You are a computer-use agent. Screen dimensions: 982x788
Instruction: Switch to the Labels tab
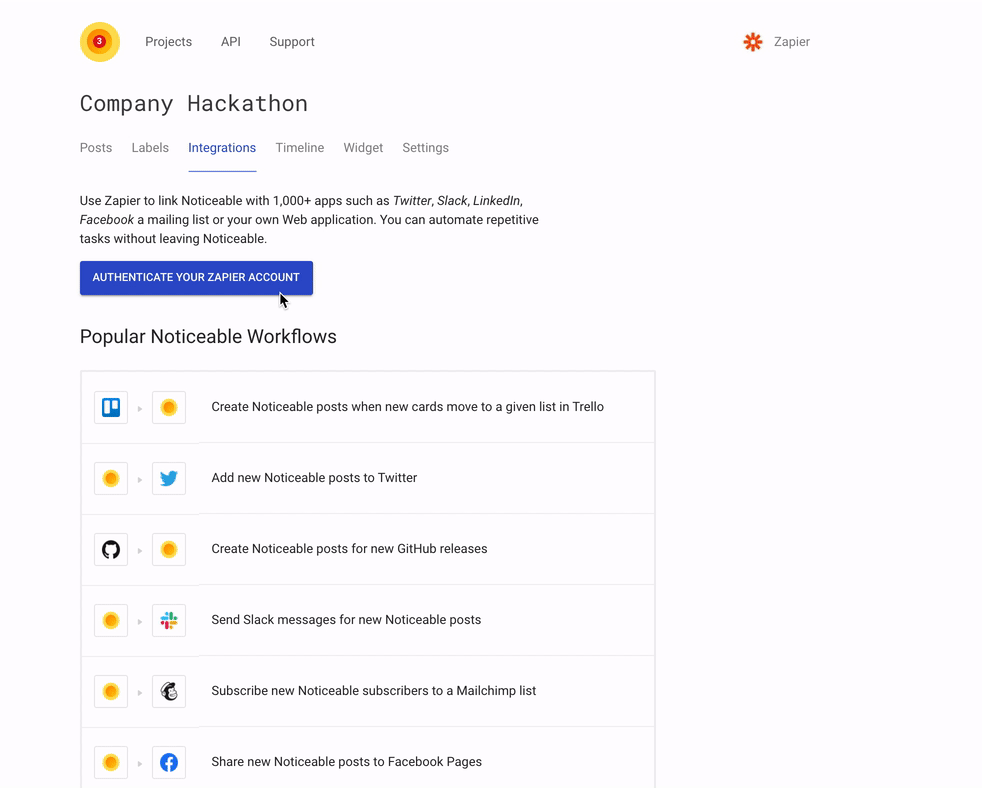click(x=150, y=148)
